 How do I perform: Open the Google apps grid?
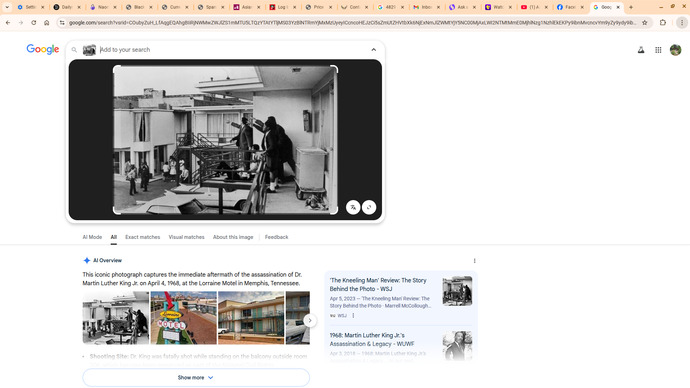[x=658, y=50]
